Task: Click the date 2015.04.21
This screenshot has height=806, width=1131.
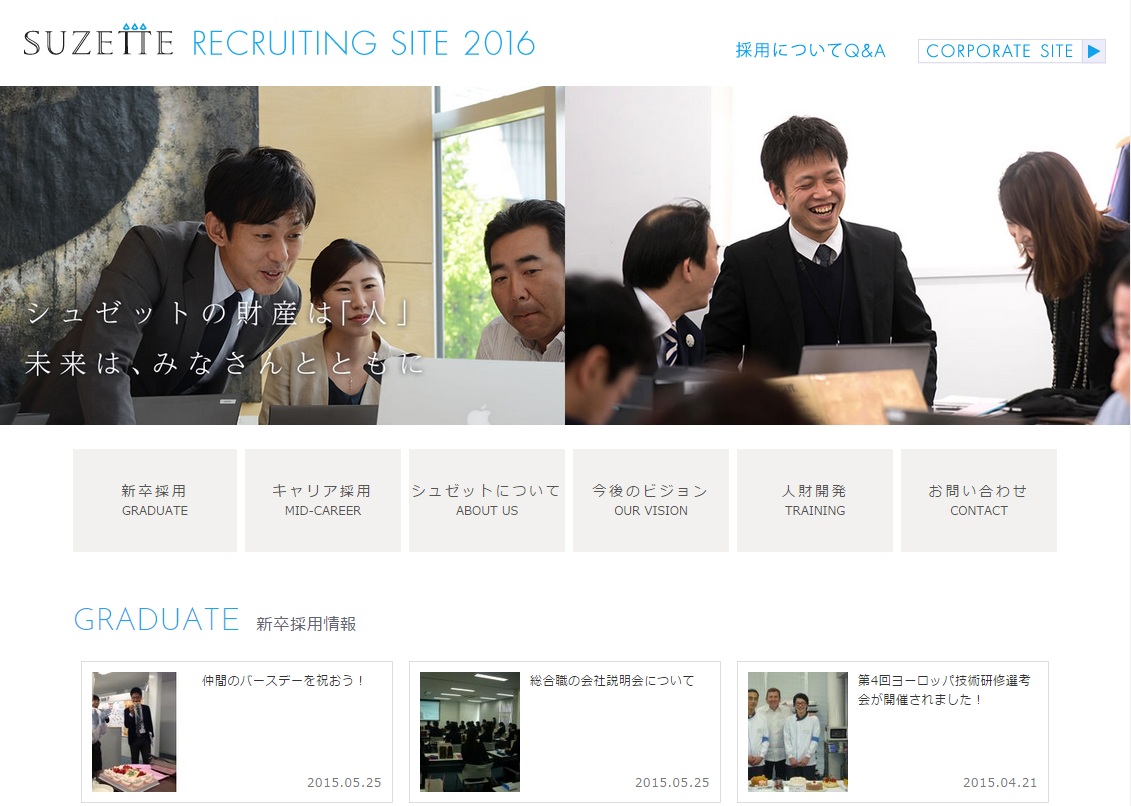Action: click(x=1000, y=782)
